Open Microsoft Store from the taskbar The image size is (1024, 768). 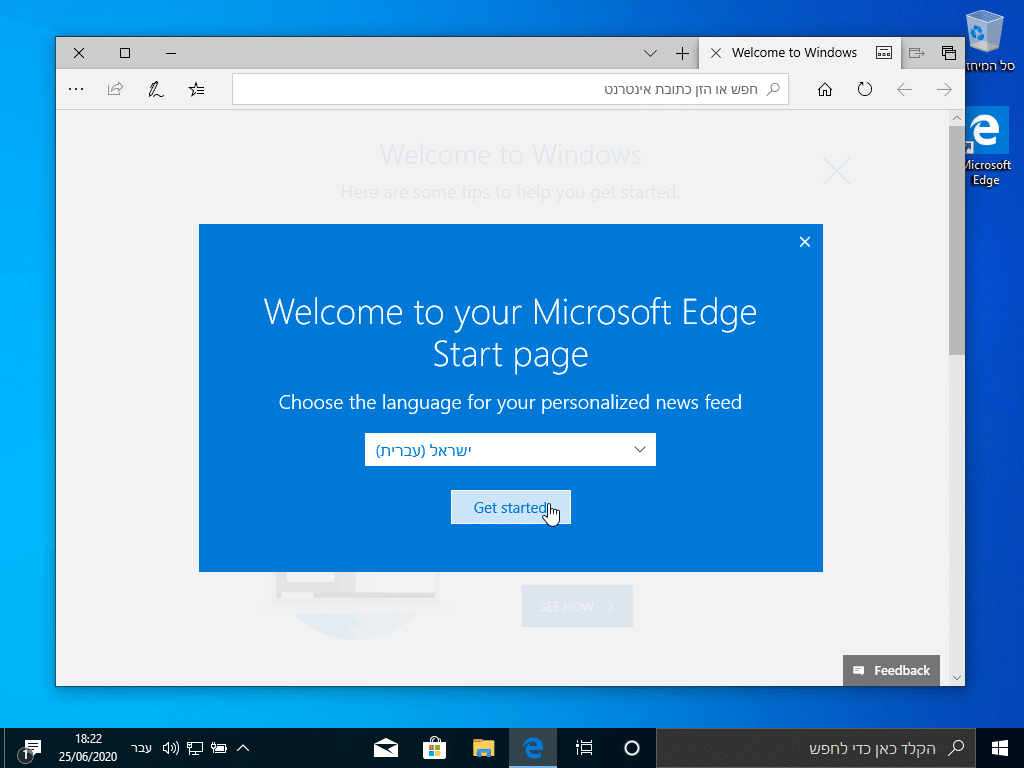(434, 748)
